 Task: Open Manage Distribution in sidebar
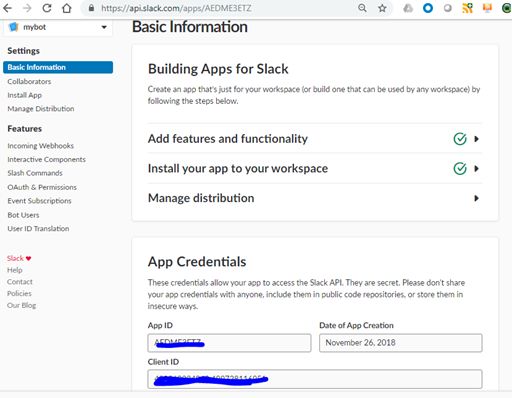click(x=41, y=109)
